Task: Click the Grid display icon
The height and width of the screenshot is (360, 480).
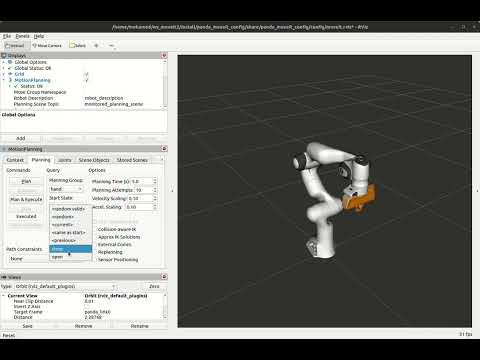Action: click(10, 74)
